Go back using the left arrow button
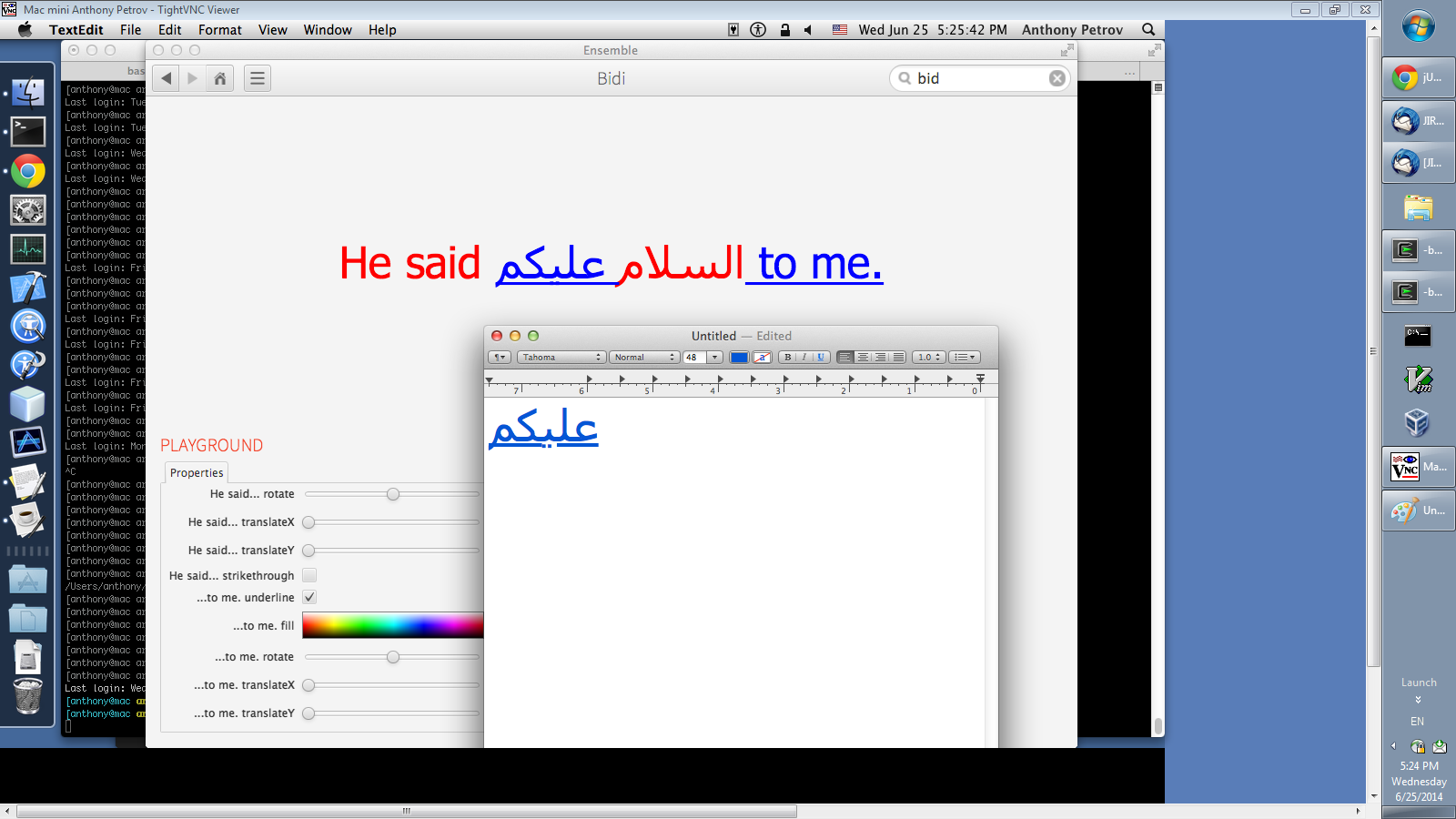 click(x=166, y=78)
